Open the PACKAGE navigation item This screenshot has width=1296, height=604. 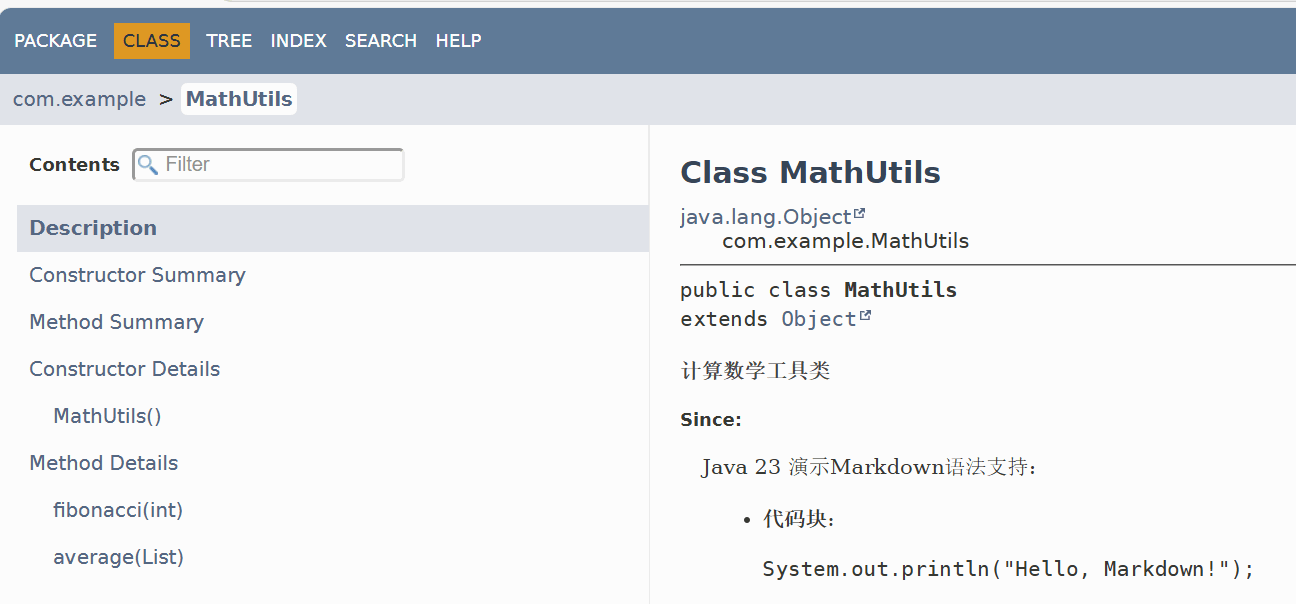56,41
